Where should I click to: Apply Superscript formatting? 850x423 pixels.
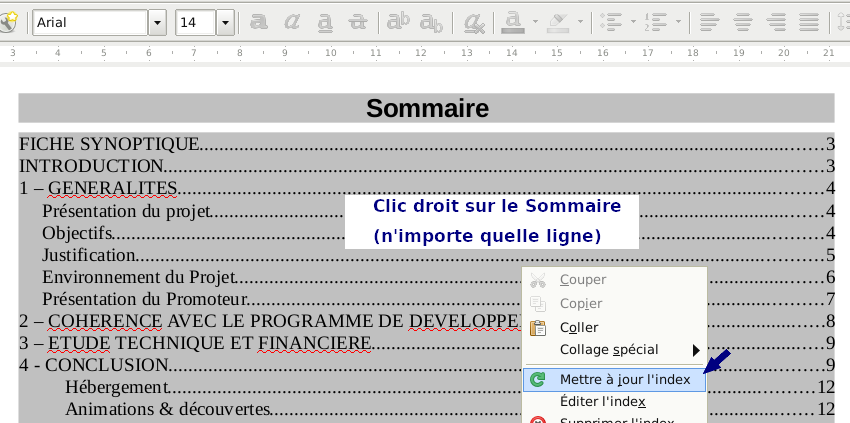[x=398, y=22]
